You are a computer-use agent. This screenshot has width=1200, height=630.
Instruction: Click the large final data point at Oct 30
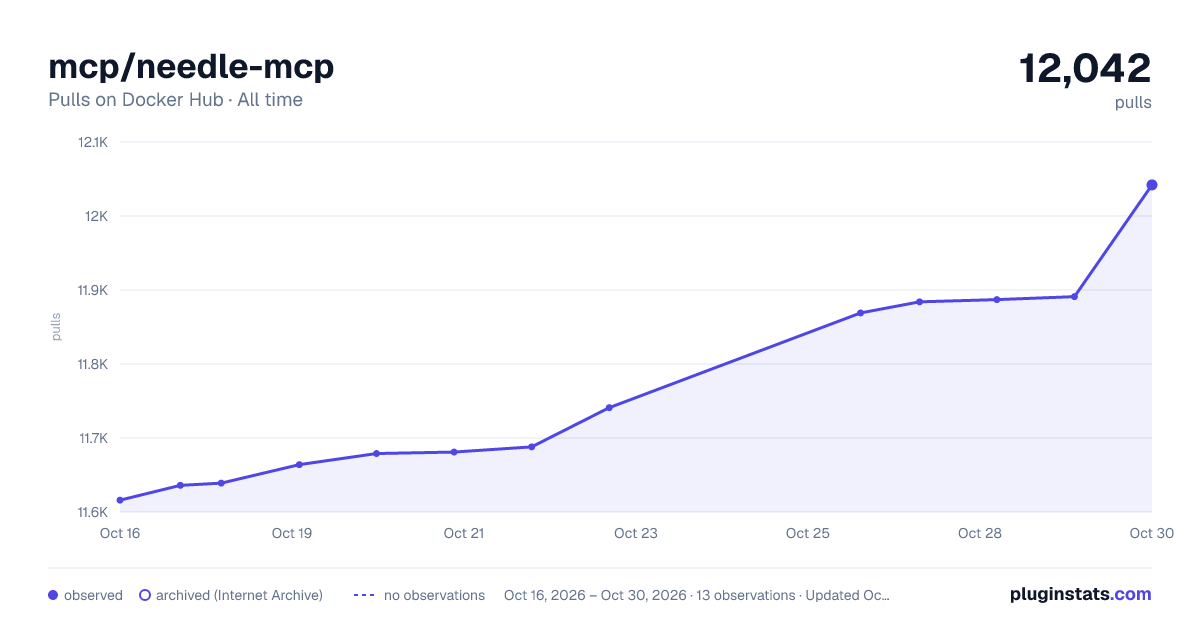click(1152, 185)
